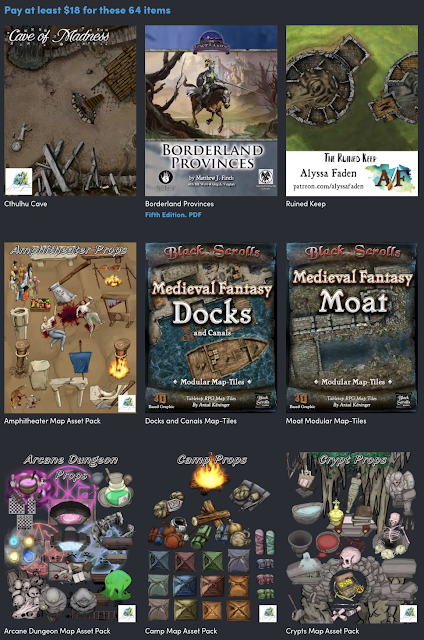This screenshot has height=640, width=424.
Task: Select the Moat Modular Map-Tiles title
Action: click(x=326, y=421)
